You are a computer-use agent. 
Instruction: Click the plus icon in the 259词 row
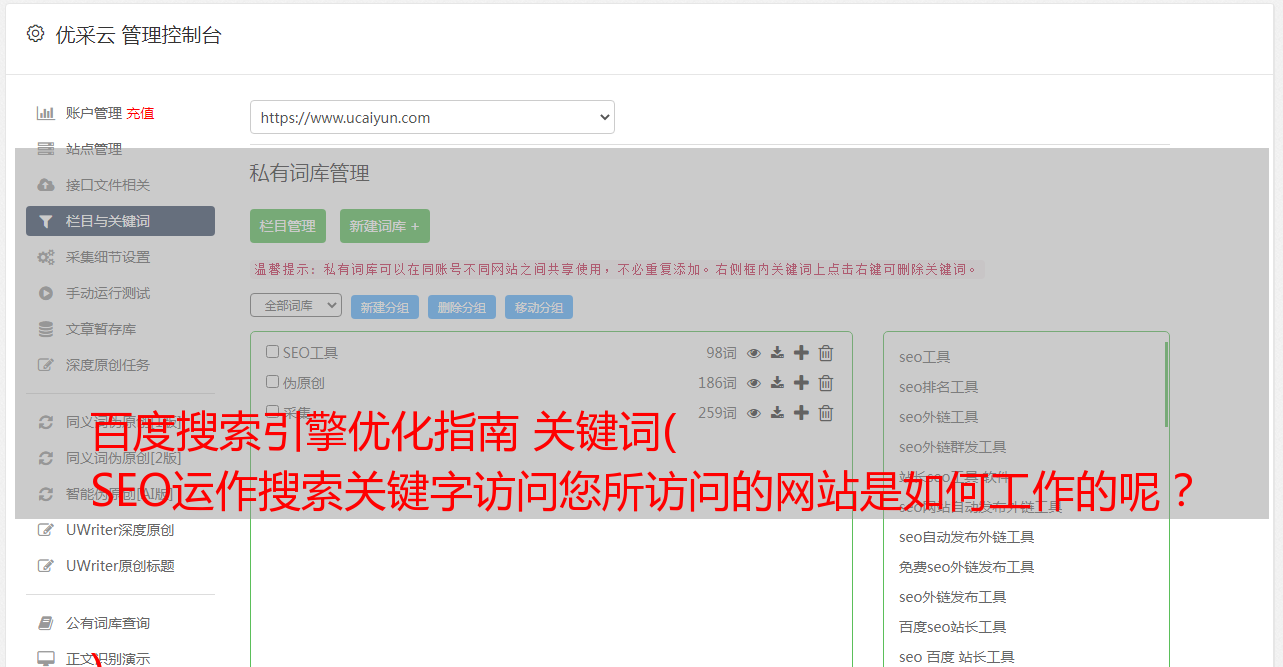(x=801, y=413)
